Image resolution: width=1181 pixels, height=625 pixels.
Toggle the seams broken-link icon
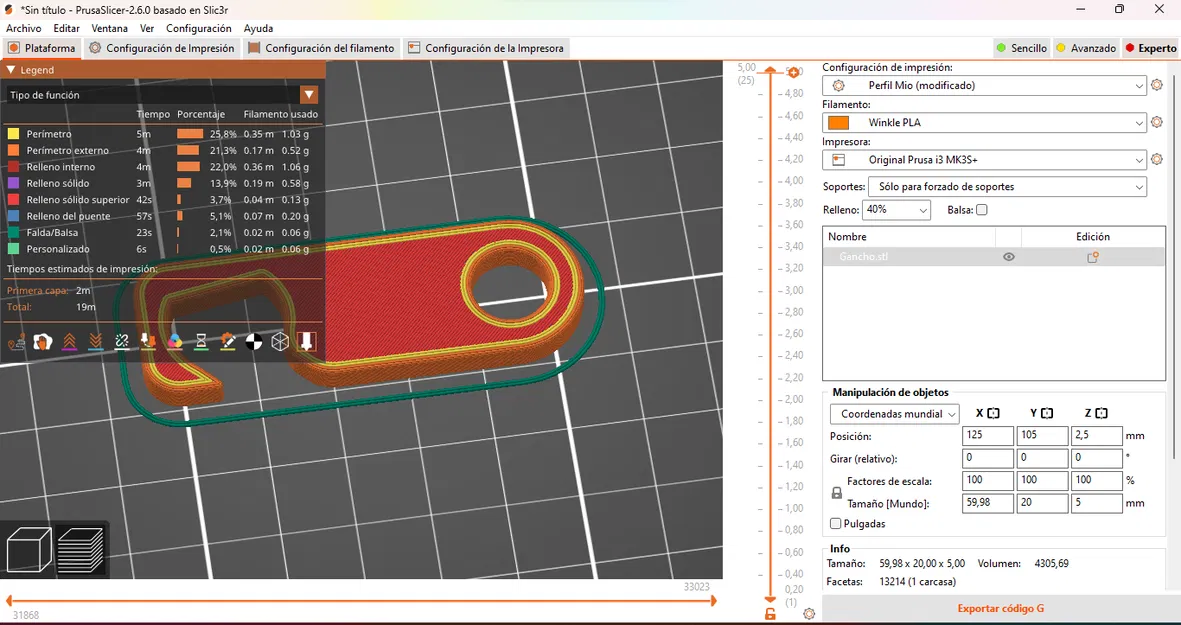(x=122, y=342)
